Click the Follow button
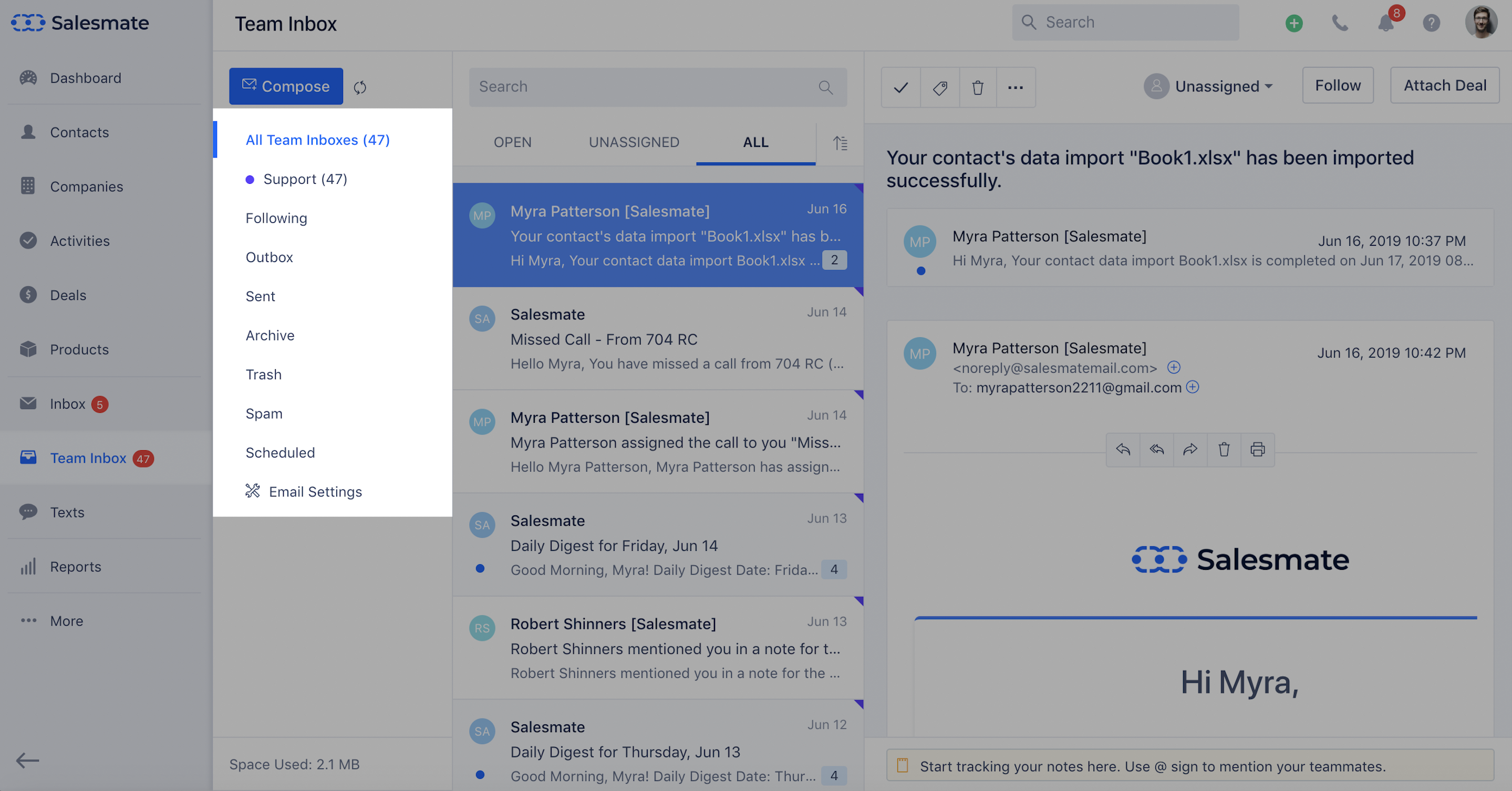1512x791 pixels. coord(1338,86)
